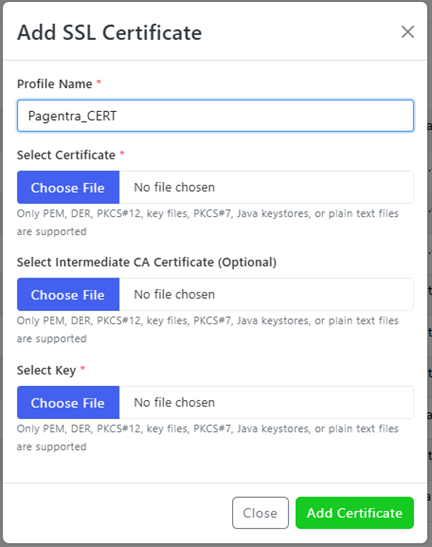Click the Add SSL Certificate dialog title
The width and height of the screenshot is (432, 547).
tap(110, 33)
